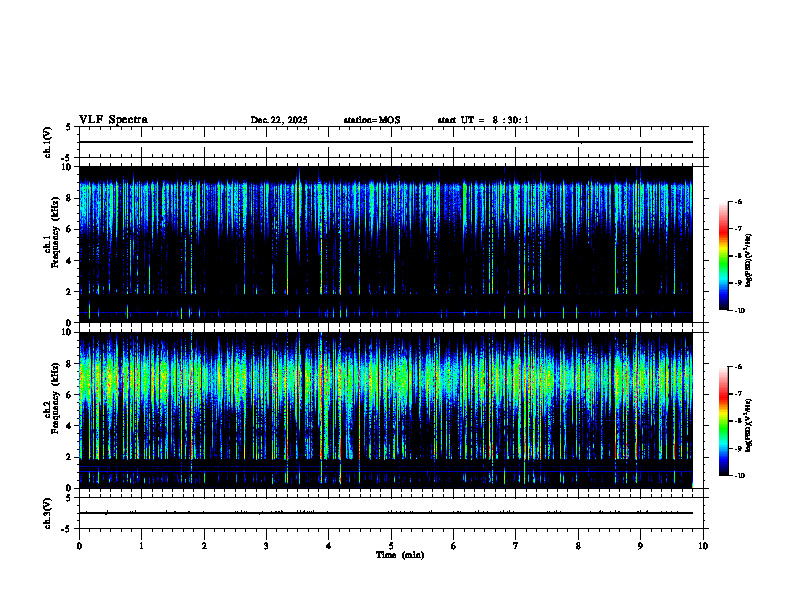Click time-axis tick label '1'

pos(141,546)
